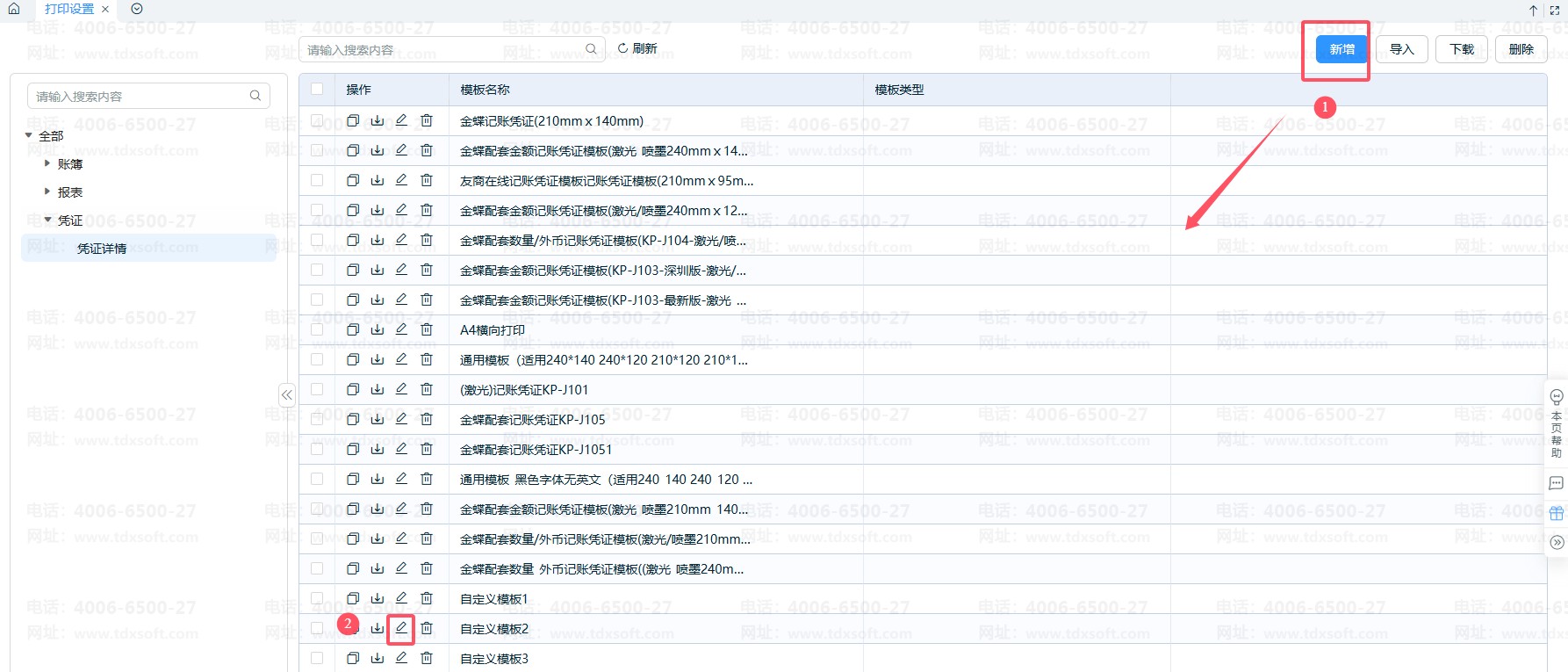Select checkbox for 自定义模板1 row
Viewport: 1568px width, 672px height.
(317, 598)
